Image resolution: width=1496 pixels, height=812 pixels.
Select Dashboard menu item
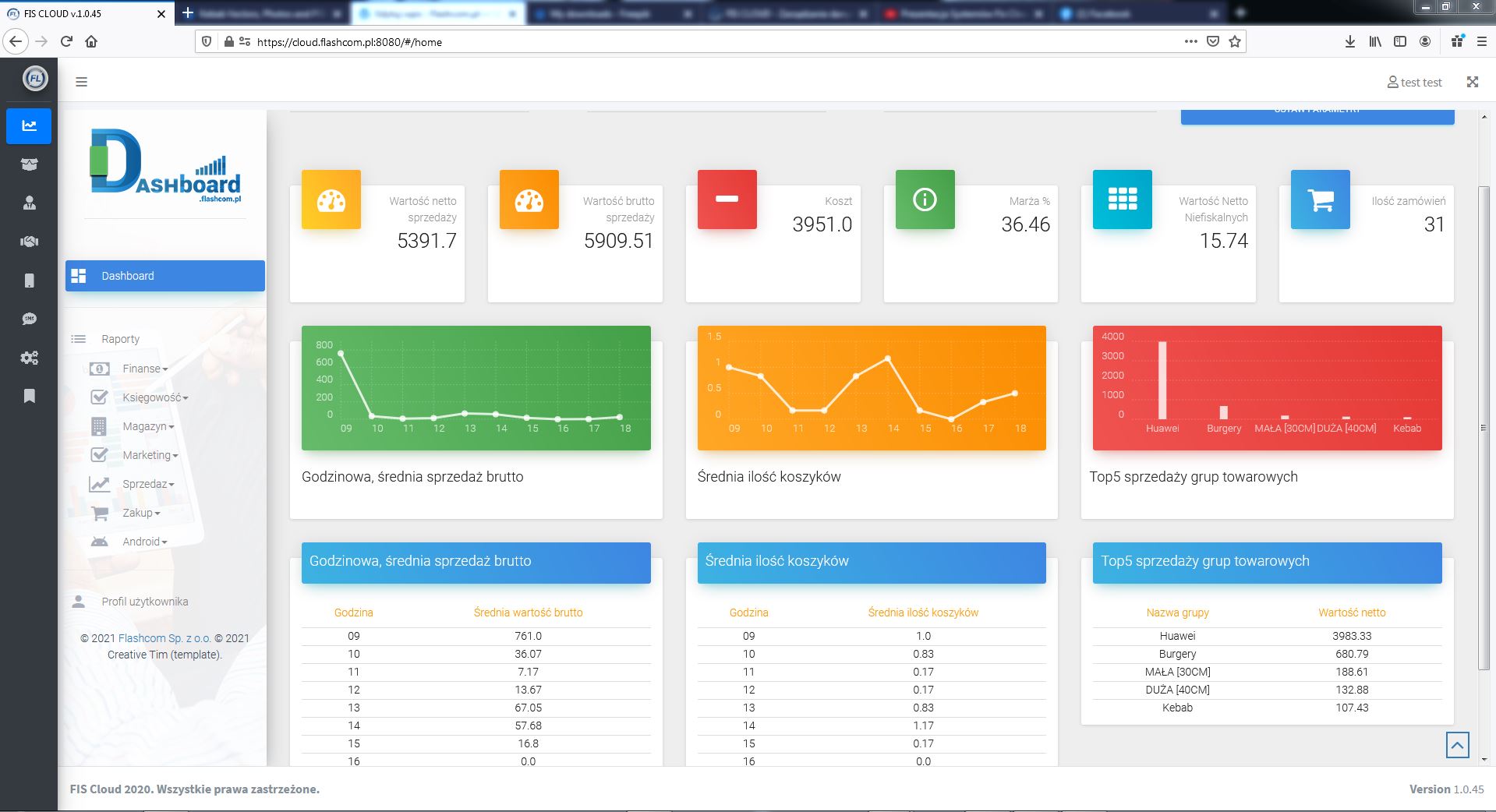coord(165,276)
